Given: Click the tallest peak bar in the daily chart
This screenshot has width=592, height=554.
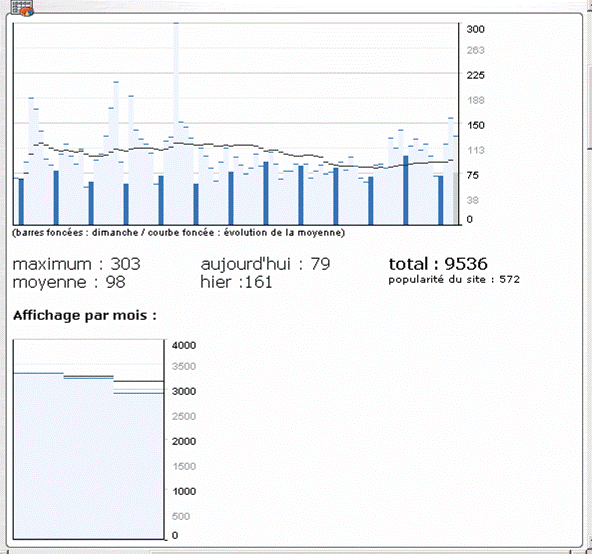Looking at the screenshot, I should tap(176, 124).
